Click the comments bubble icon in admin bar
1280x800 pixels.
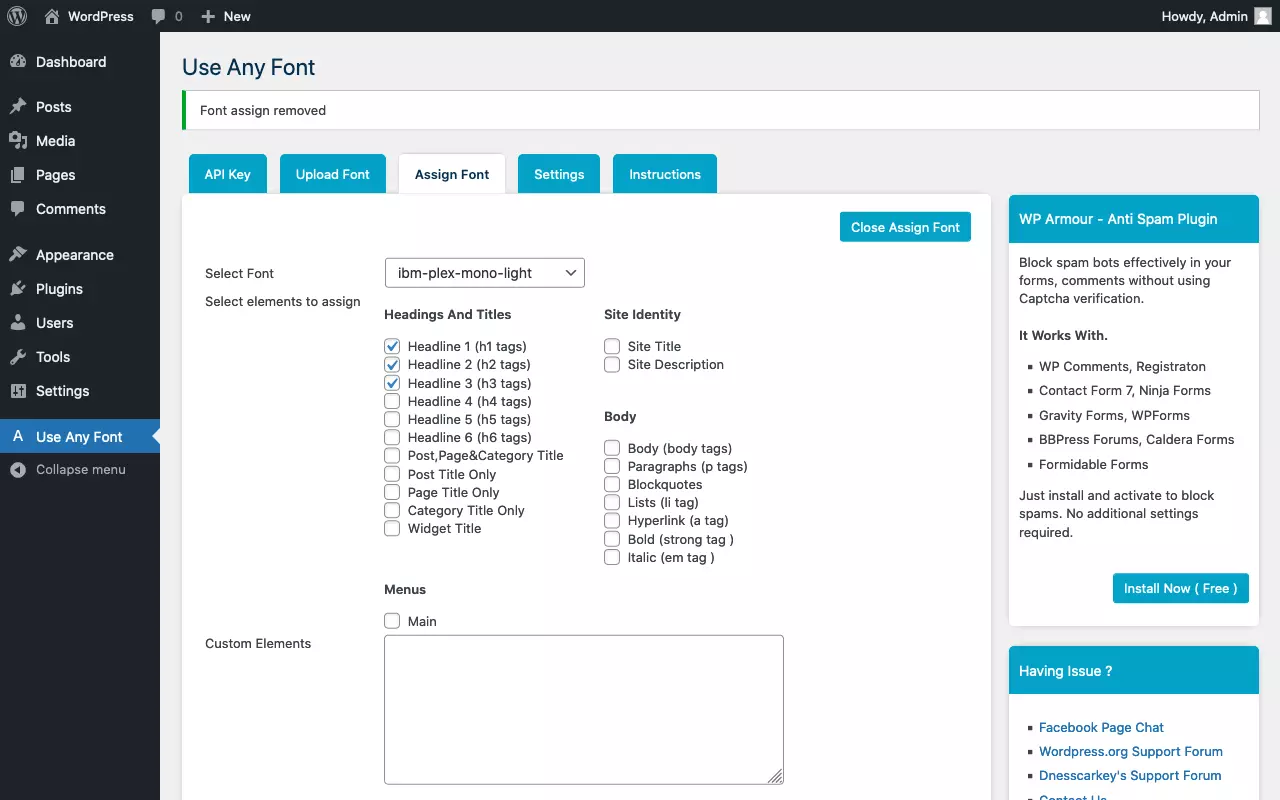(x=158, y=16)
